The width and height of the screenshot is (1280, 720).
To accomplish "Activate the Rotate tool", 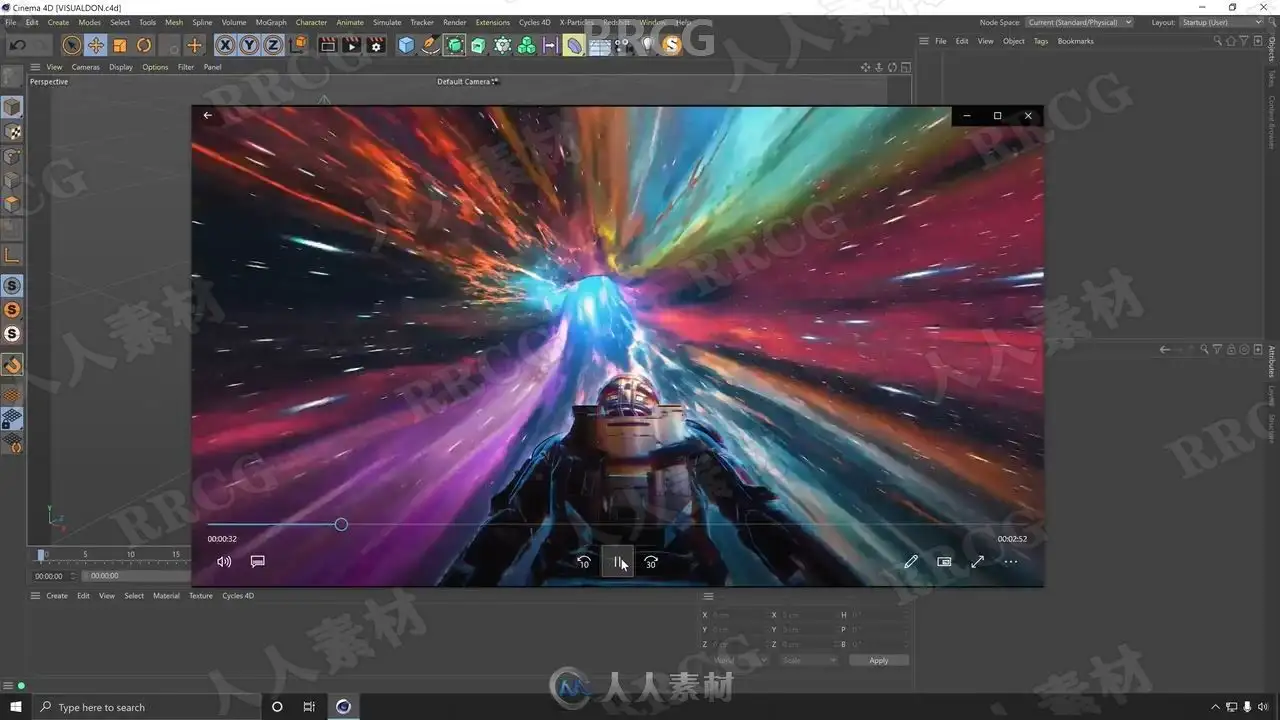I will coord(144,45).
